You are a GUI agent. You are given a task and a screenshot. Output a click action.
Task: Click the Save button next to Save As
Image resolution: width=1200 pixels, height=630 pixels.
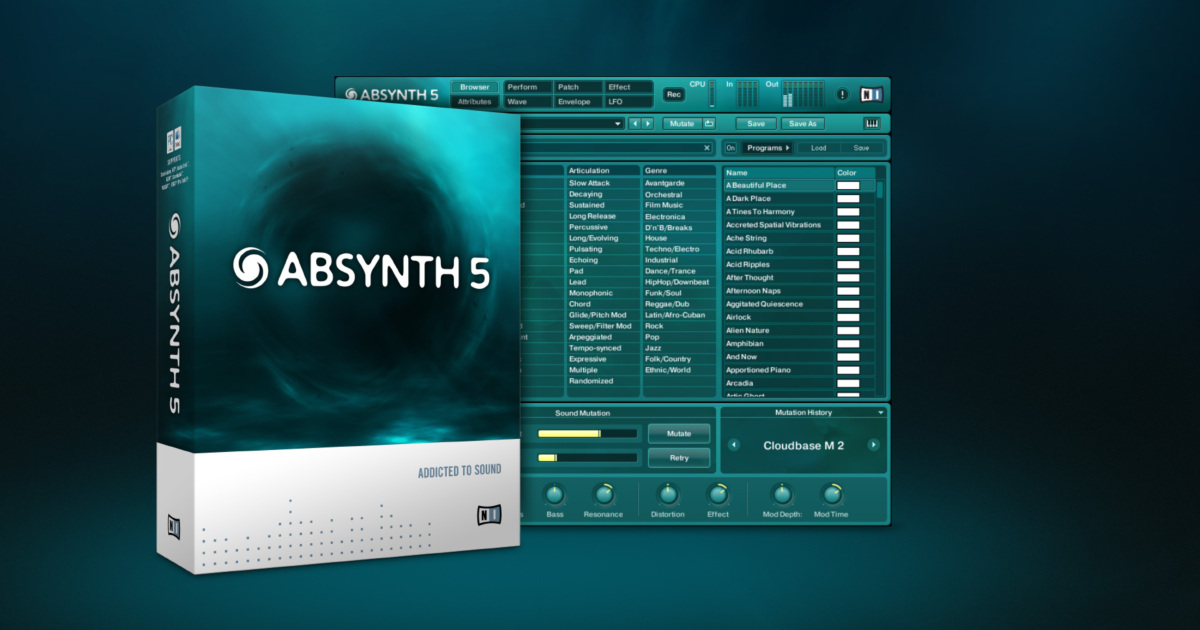click(x=756, y=123)
